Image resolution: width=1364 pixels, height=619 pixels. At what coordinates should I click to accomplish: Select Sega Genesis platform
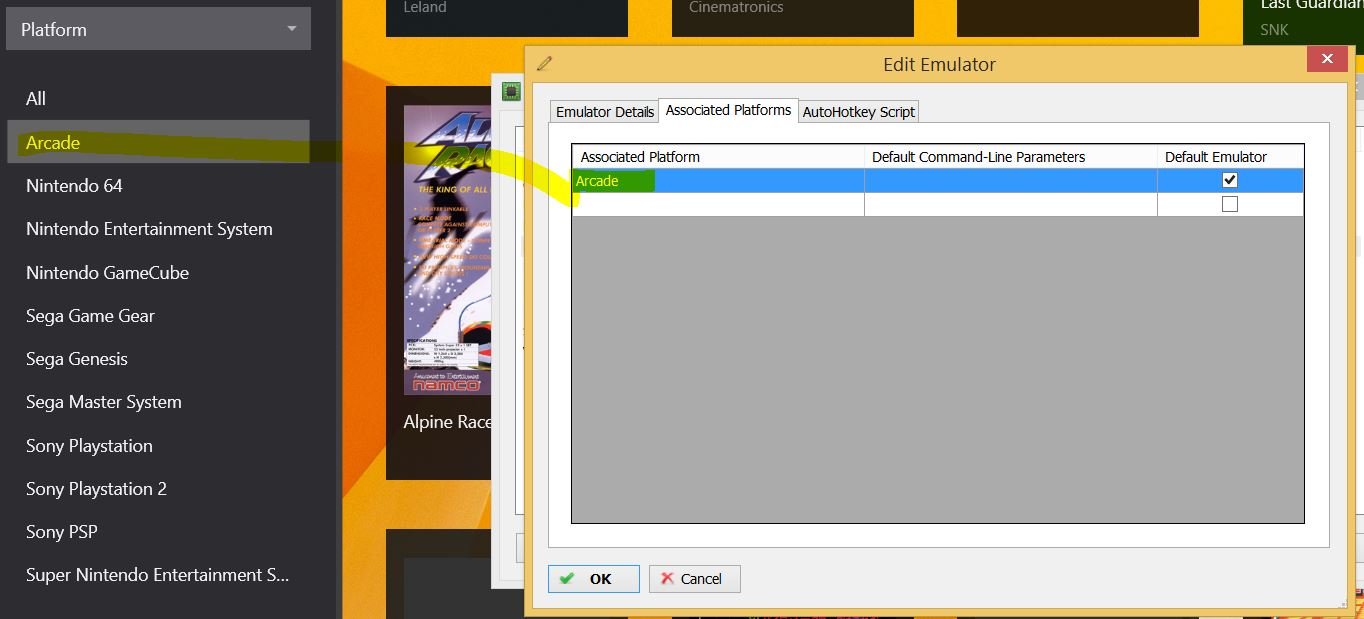[x=77, y=358]
